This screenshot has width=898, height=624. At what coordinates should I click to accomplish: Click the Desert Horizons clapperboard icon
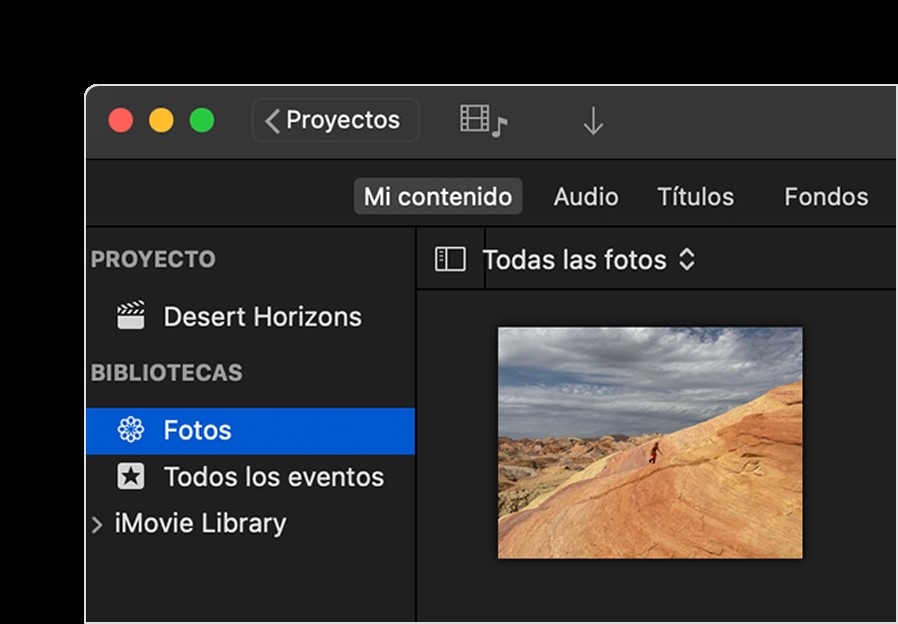(x=131, y=315)
